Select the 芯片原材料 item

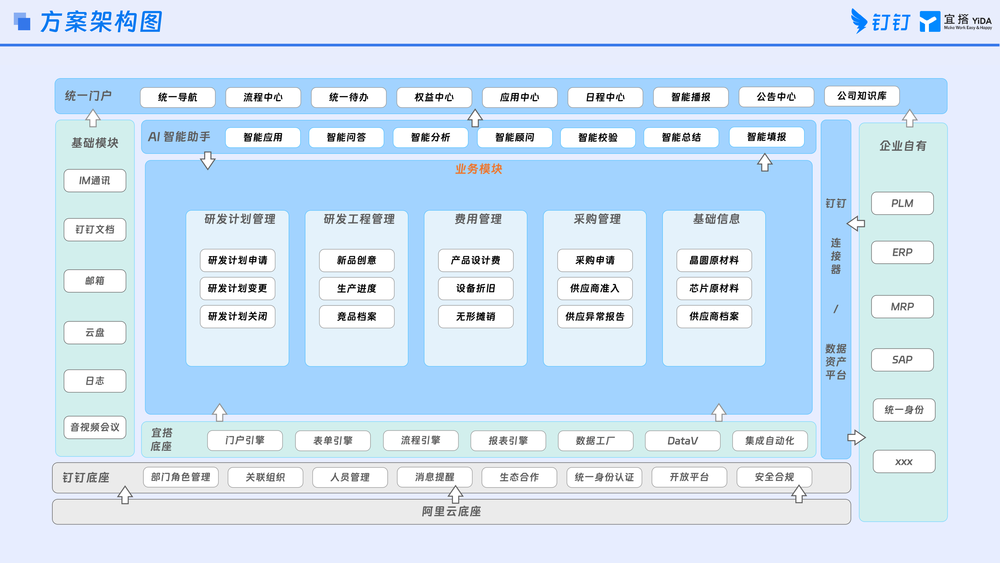tap(714, 288)
